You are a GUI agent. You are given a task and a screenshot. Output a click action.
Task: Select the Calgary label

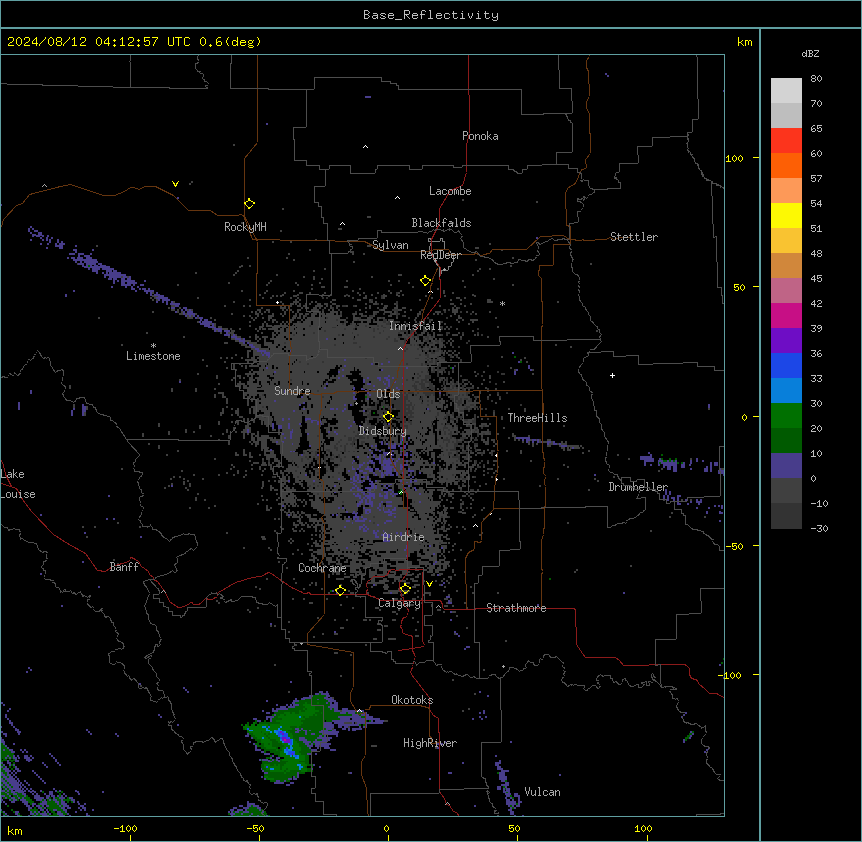399,603
